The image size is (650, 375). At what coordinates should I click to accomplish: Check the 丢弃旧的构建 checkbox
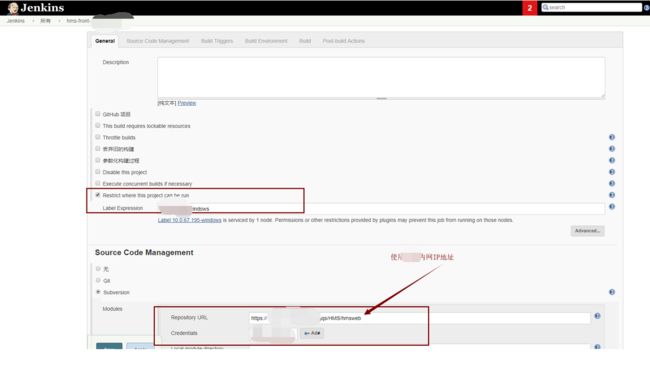(x=98, y=148)
